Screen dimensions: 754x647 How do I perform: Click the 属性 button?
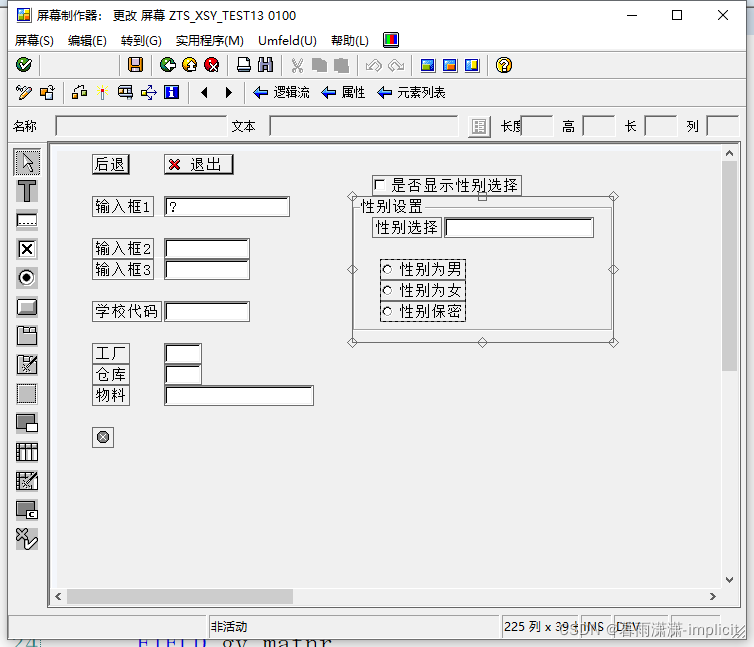(x=343, y=92)
